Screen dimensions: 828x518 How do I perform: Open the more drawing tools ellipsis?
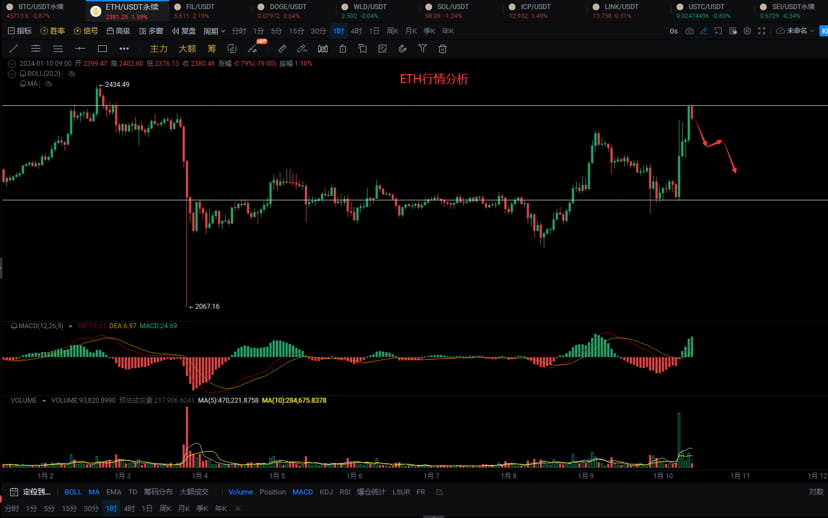tap(124, 49)
